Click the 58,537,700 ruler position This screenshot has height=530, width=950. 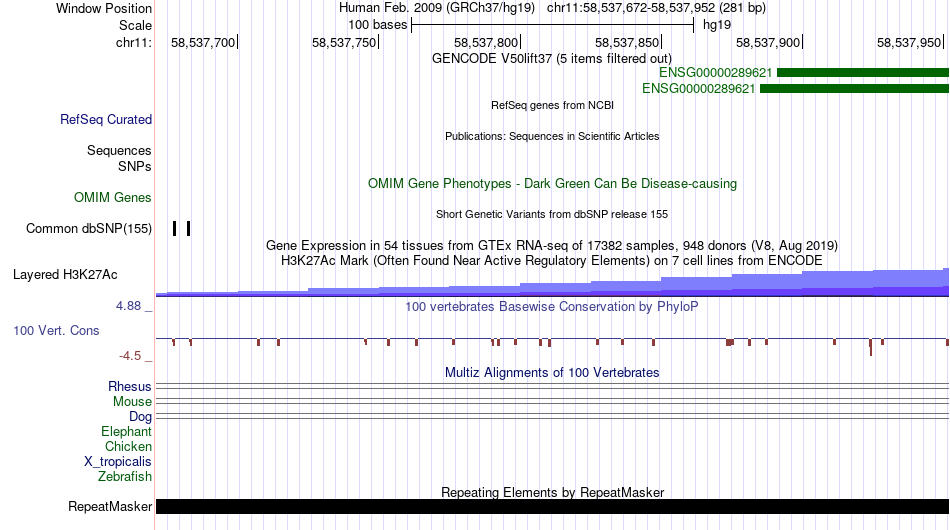[x=203, y=42]
